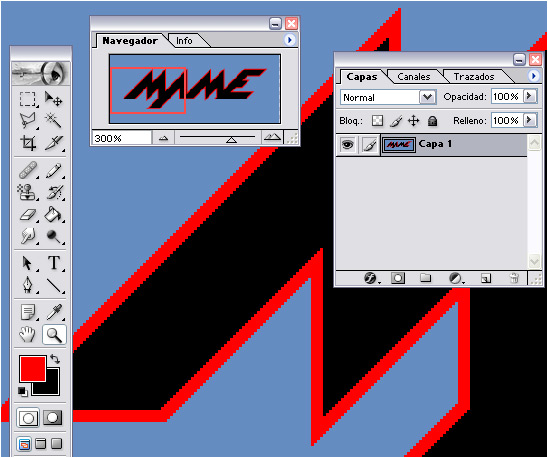Open Navegador panel options menu arrow
Image resolution: width=548 pixels, height=458 pixels.
[289, 40]
